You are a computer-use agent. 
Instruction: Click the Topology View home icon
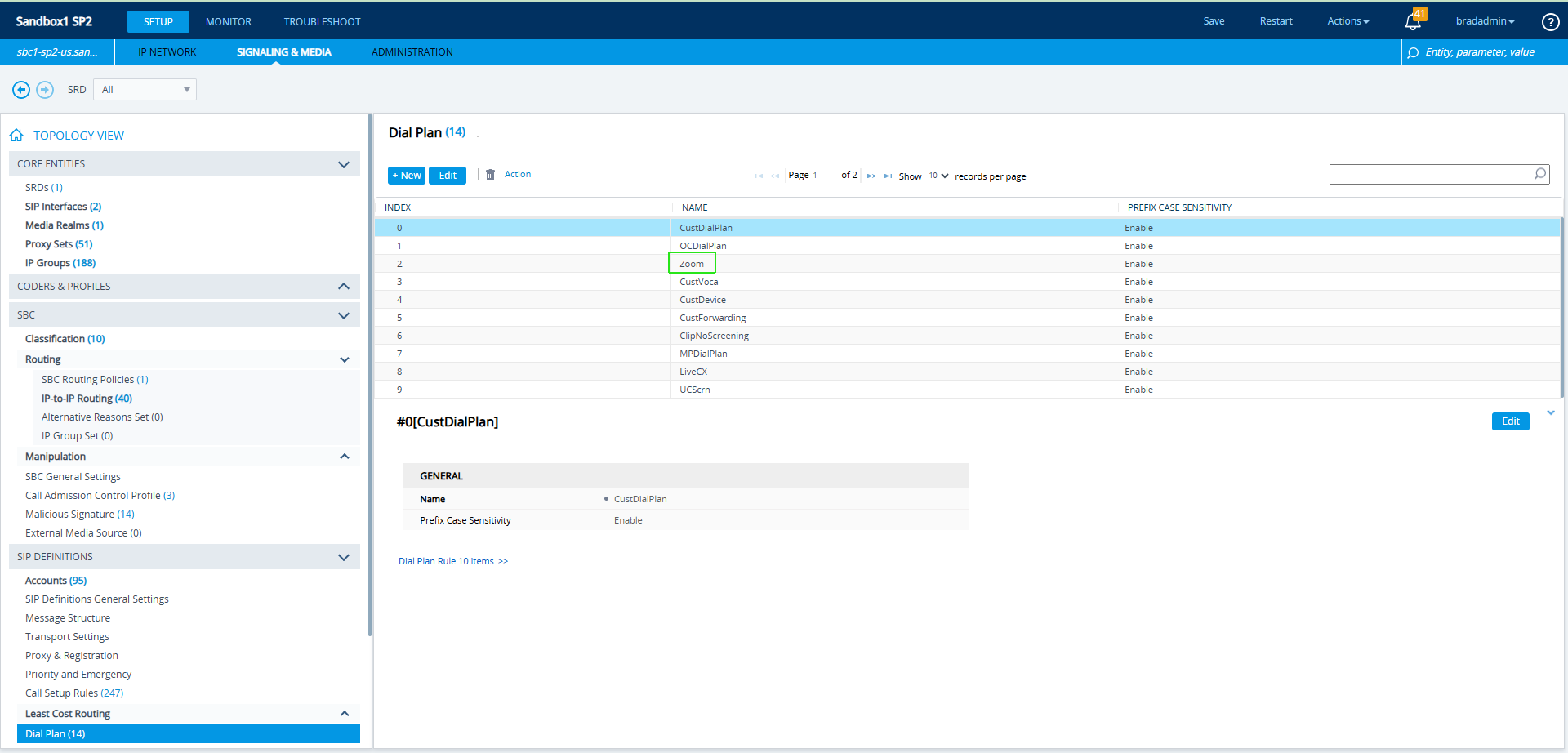[16, 135]
